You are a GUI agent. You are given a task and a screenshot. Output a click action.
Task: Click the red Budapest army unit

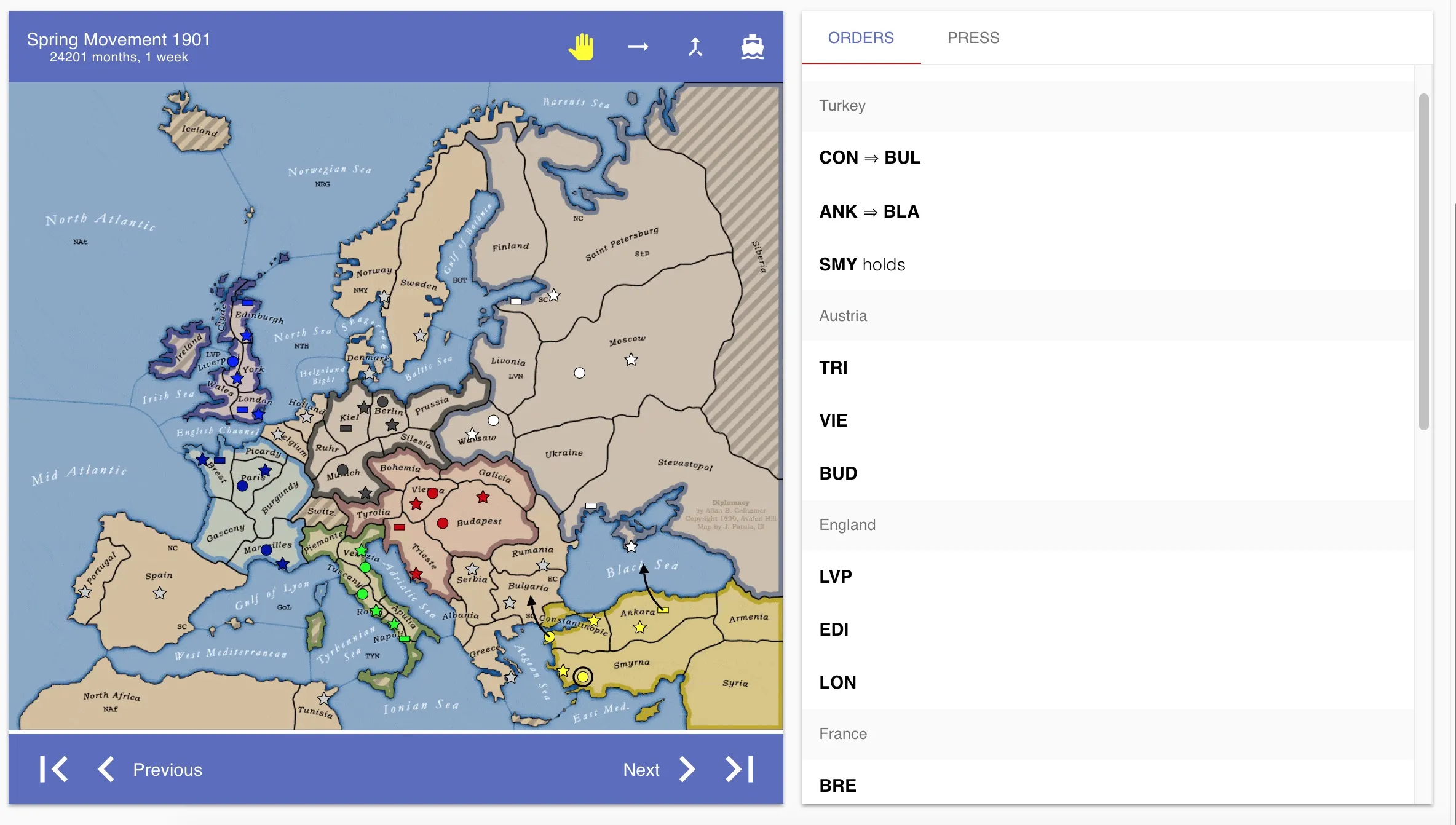pyautogui.click(x=442, y=523)
